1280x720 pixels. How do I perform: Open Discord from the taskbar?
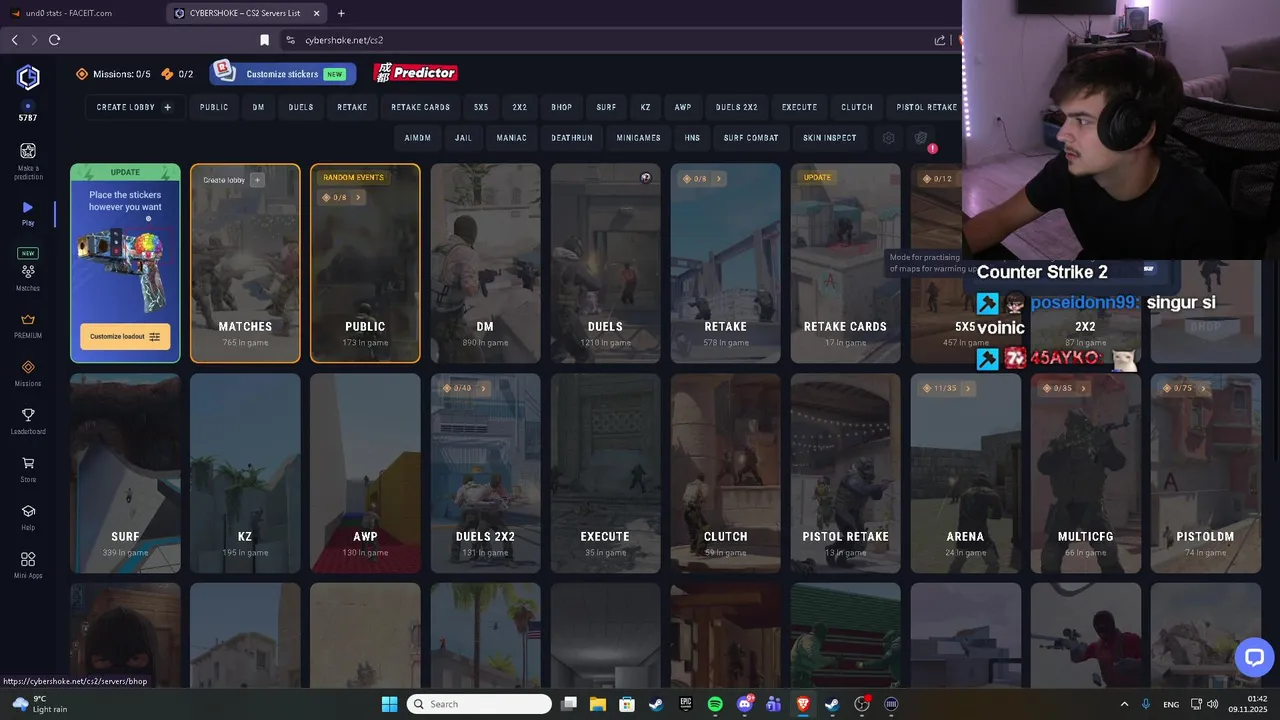745,704
